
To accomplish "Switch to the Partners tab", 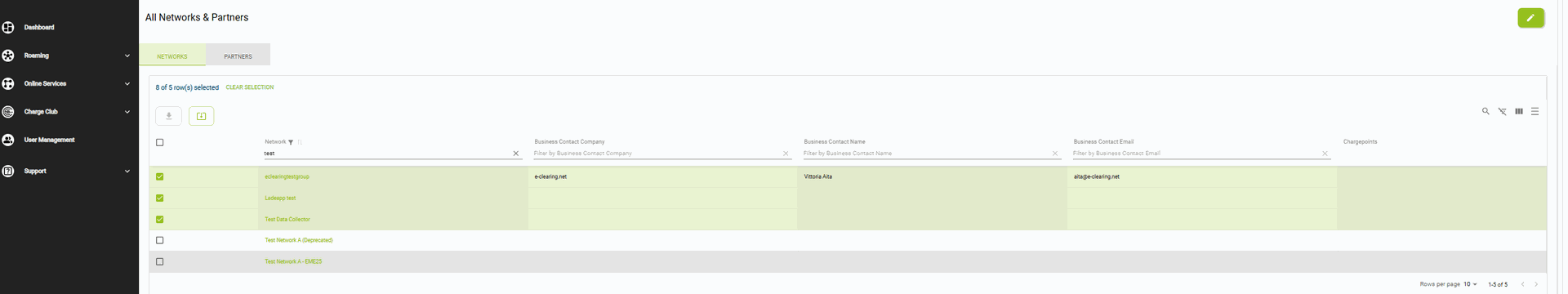I will pyautogui.click(x=238, y=55).
